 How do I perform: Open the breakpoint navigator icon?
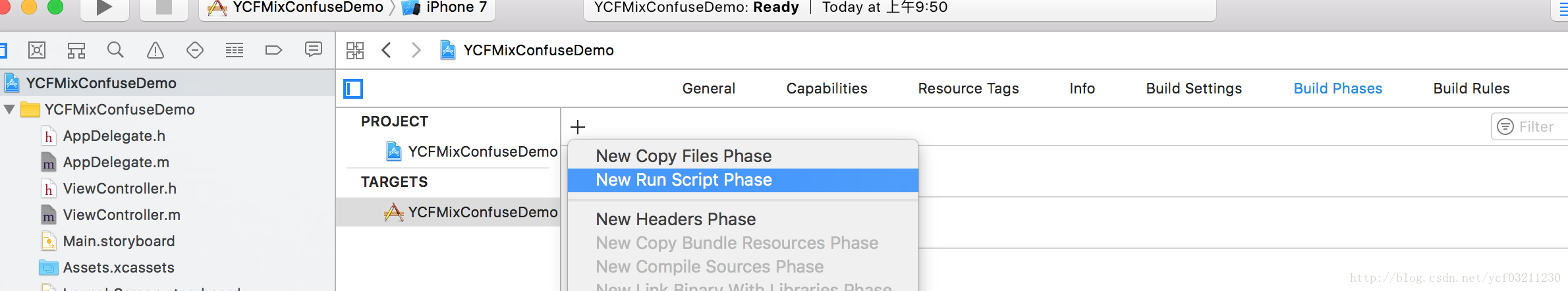point(273,50)
